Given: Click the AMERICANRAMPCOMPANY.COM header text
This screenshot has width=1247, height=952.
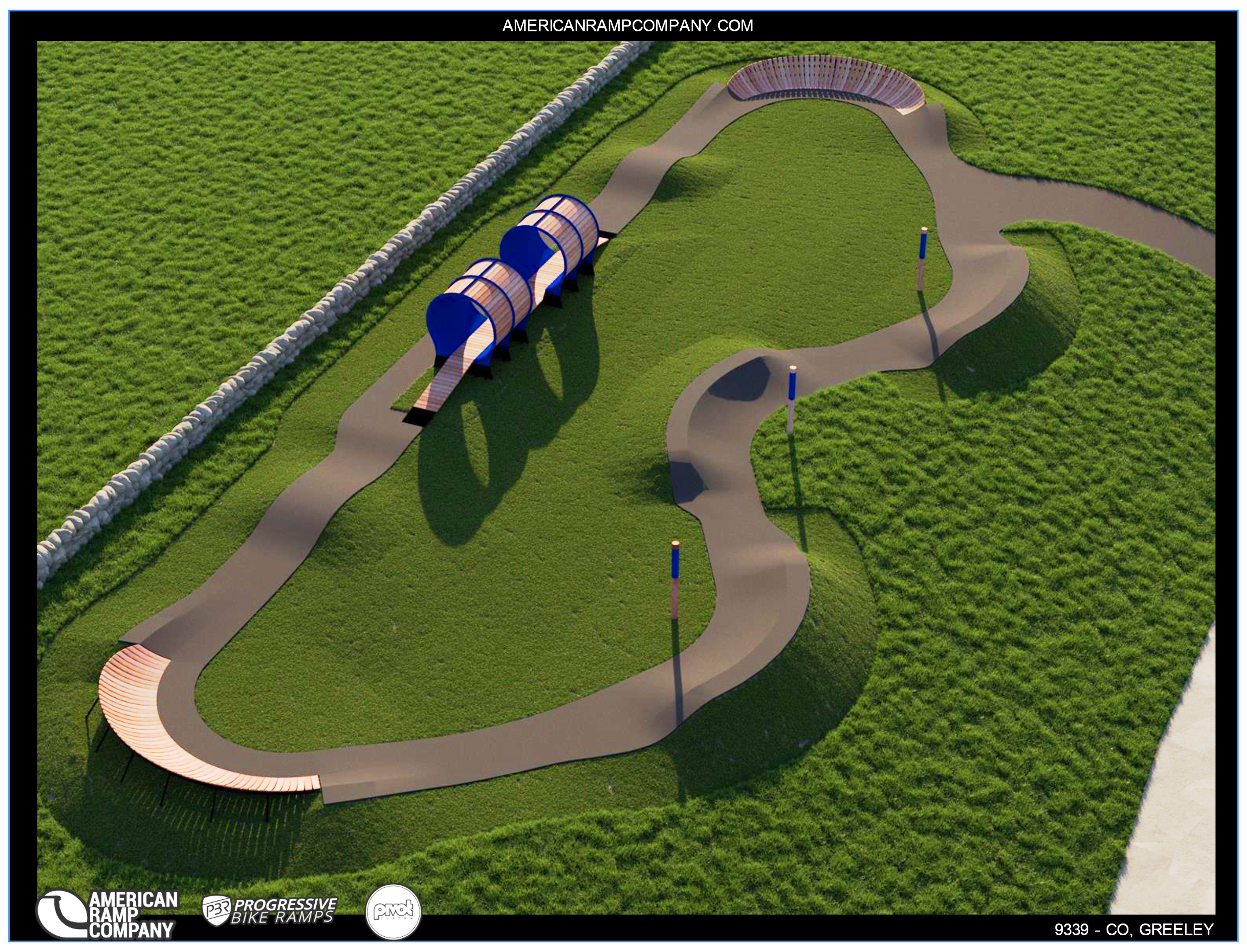Looking at the screenshot, I should 627,26.
